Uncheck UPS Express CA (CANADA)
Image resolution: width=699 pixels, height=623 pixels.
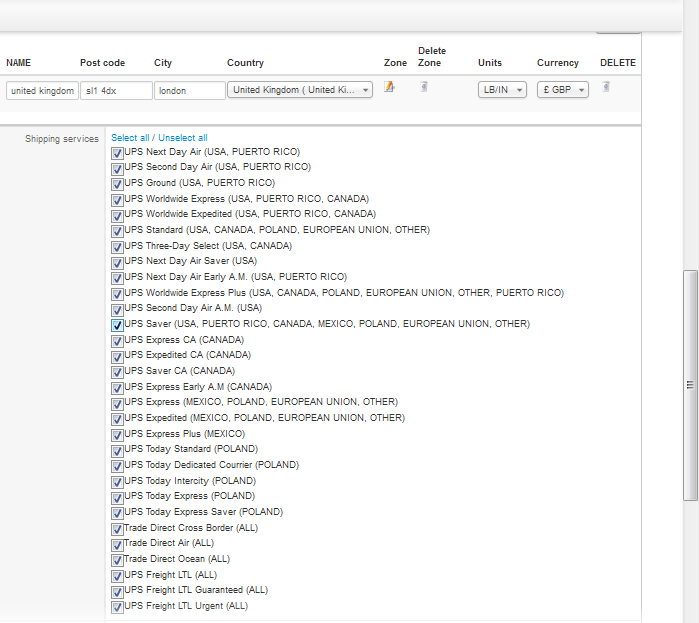pyautogui.click(x=118, y=341)
